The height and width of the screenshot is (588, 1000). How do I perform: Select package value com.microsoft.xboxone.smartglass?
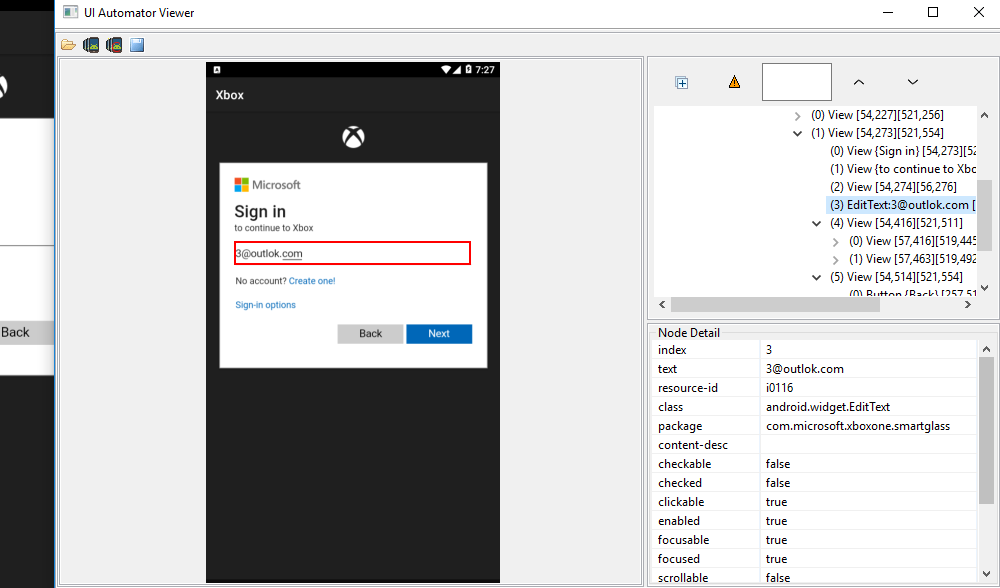pos(868,426)
